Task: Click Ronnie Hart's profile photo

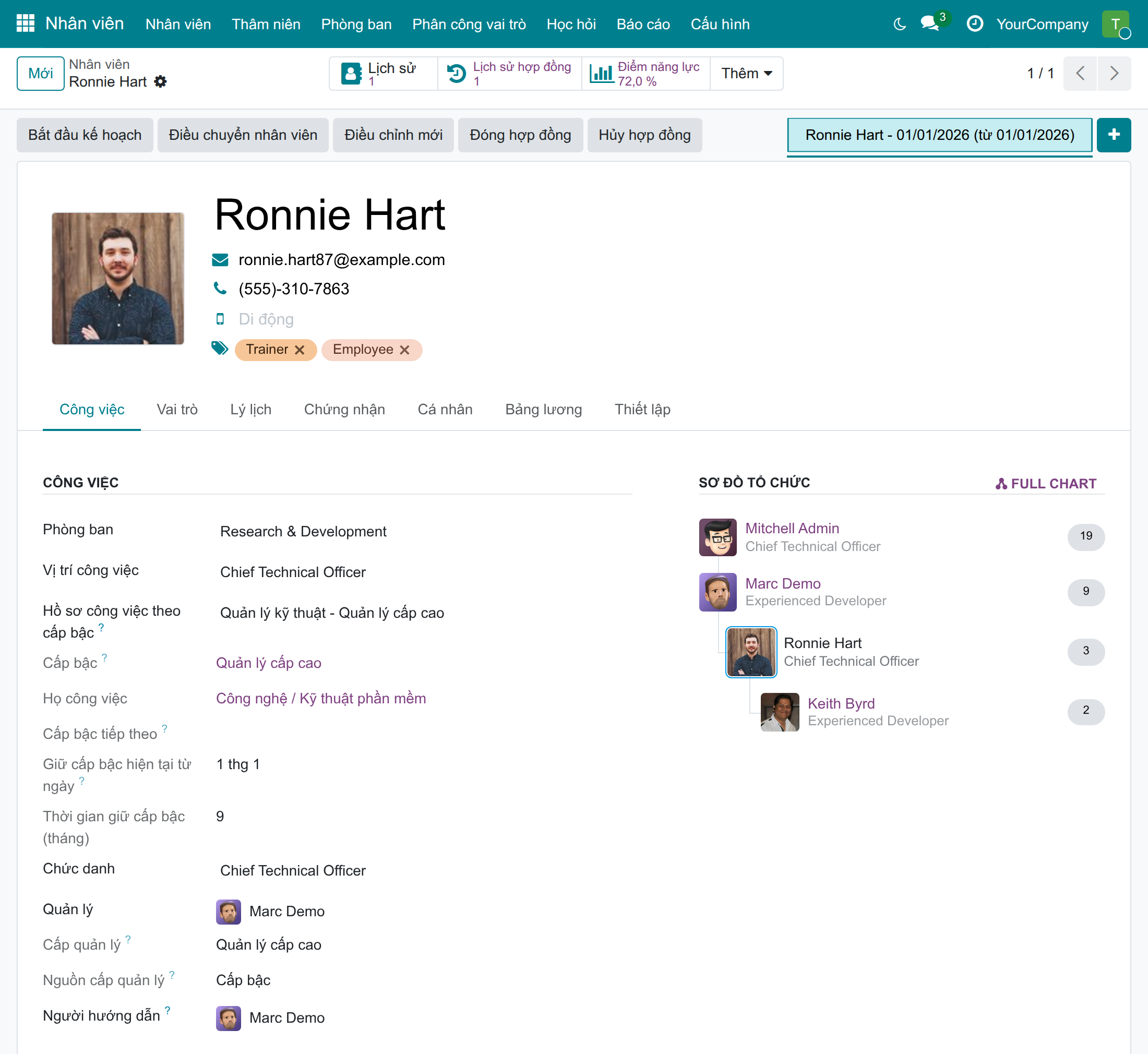Action: 118,278
